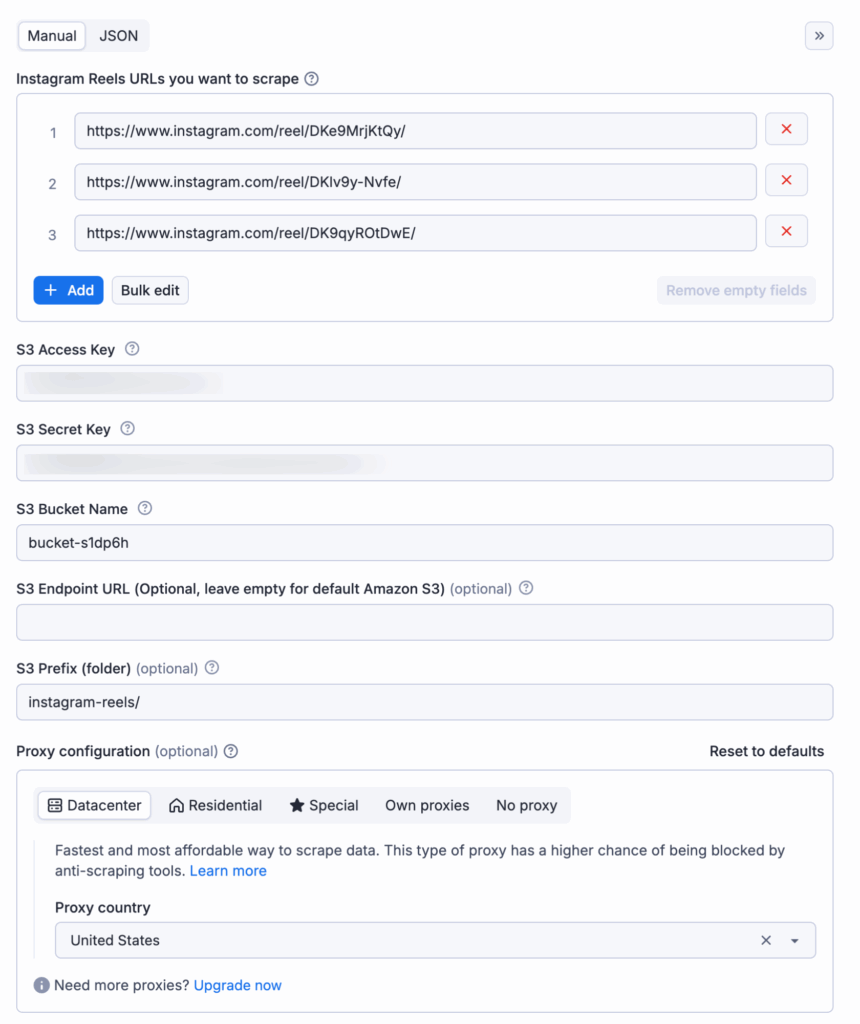This screenshot has width=860, height=1024.
Task: Select the Special proxy option
Action: click(324, 805)
